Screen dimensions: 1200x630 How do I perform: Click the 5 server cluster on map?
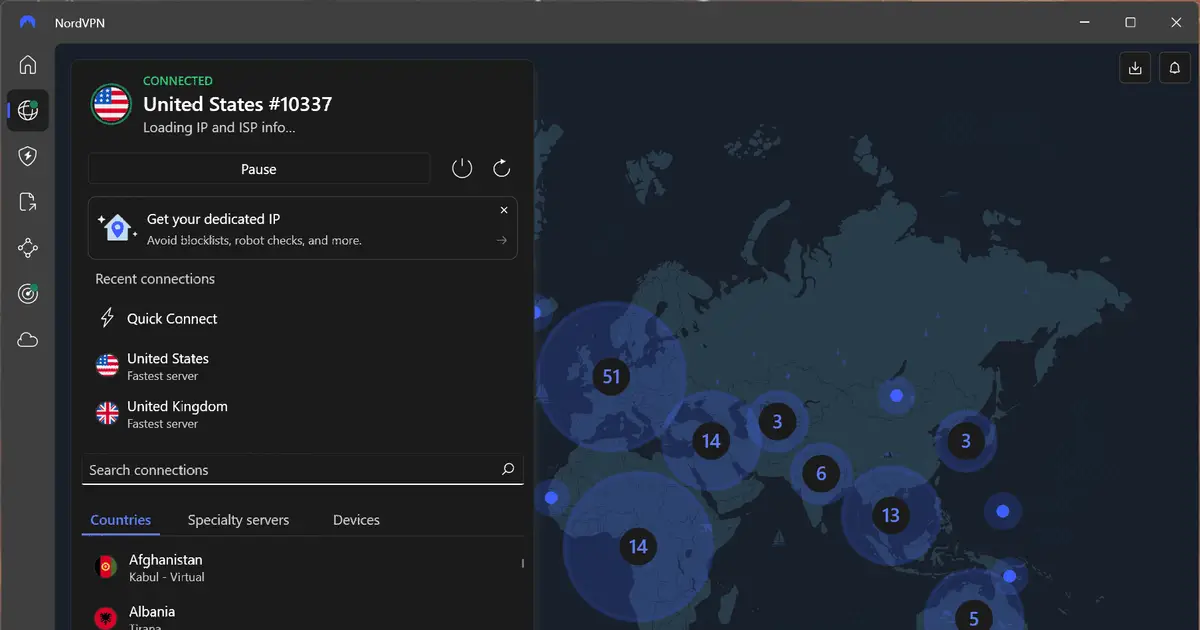974,616
